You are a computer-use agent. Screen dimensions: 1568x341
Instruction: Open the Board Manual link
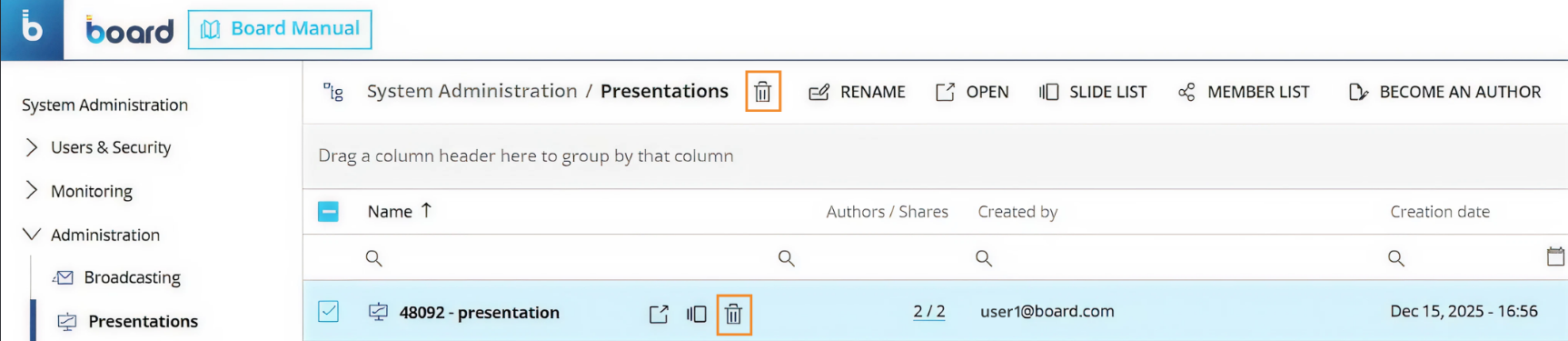(x=280, y=29)
